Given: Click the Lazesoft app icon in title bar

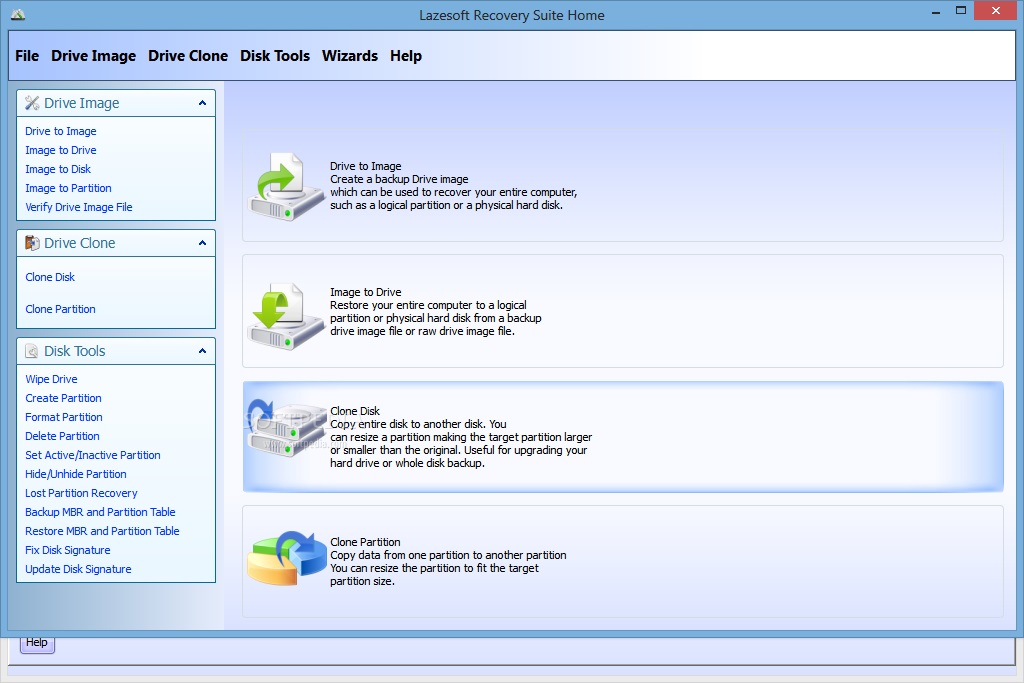Looking at the screenshot, I should coord(18,14).
